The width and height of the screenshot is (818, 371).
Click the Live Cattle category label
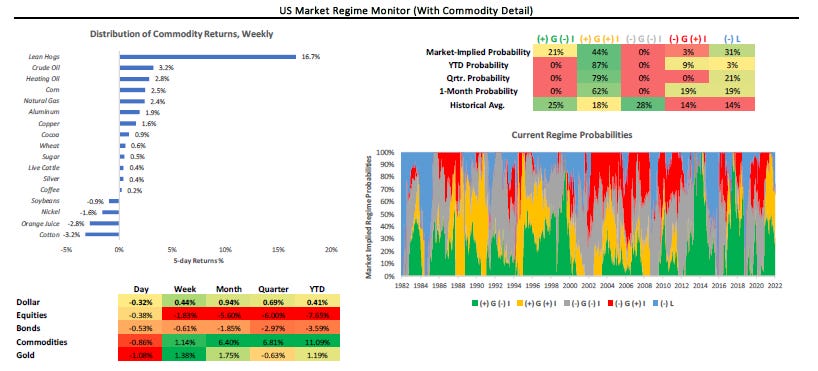pos(45,168)
